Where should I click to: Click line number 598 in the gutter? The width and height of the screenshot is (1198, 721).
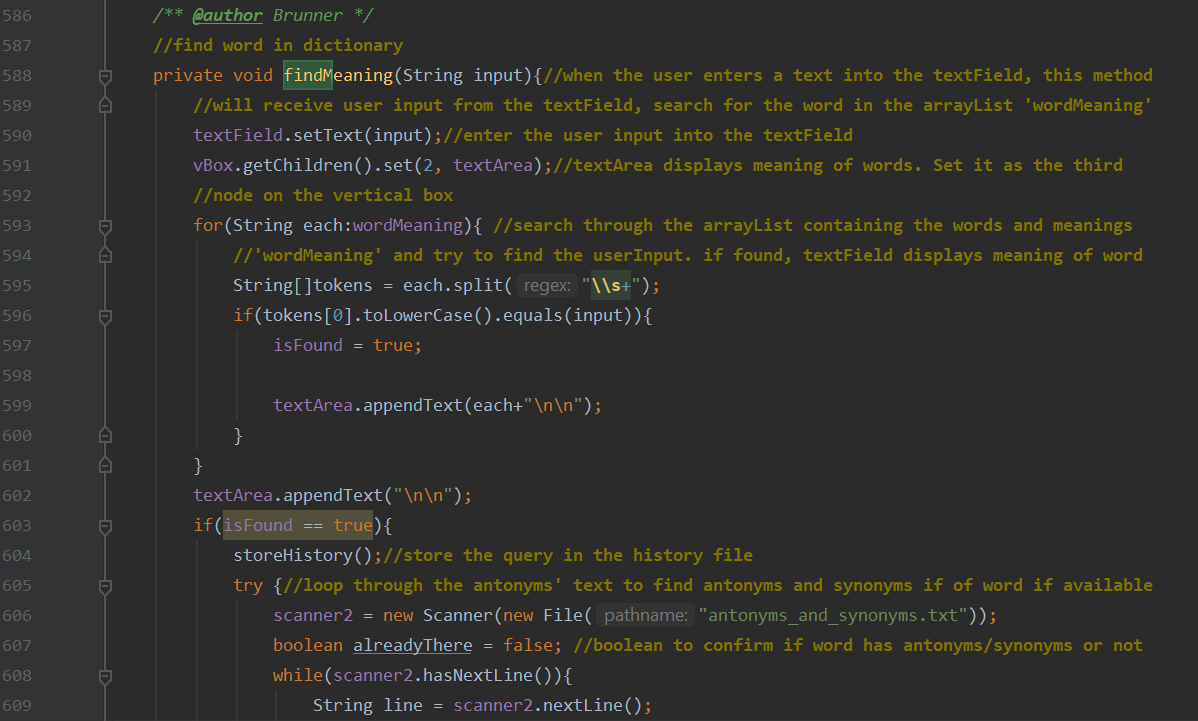(17, 376)
